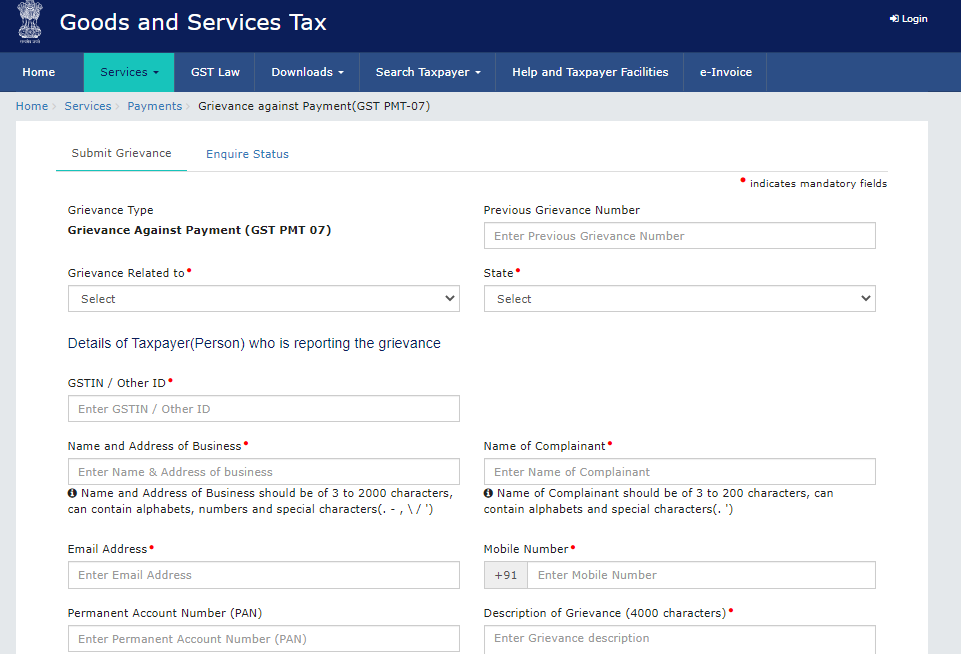Expand the Search Taxpayer menu
961x654 pixels.
tap(428, 72)
